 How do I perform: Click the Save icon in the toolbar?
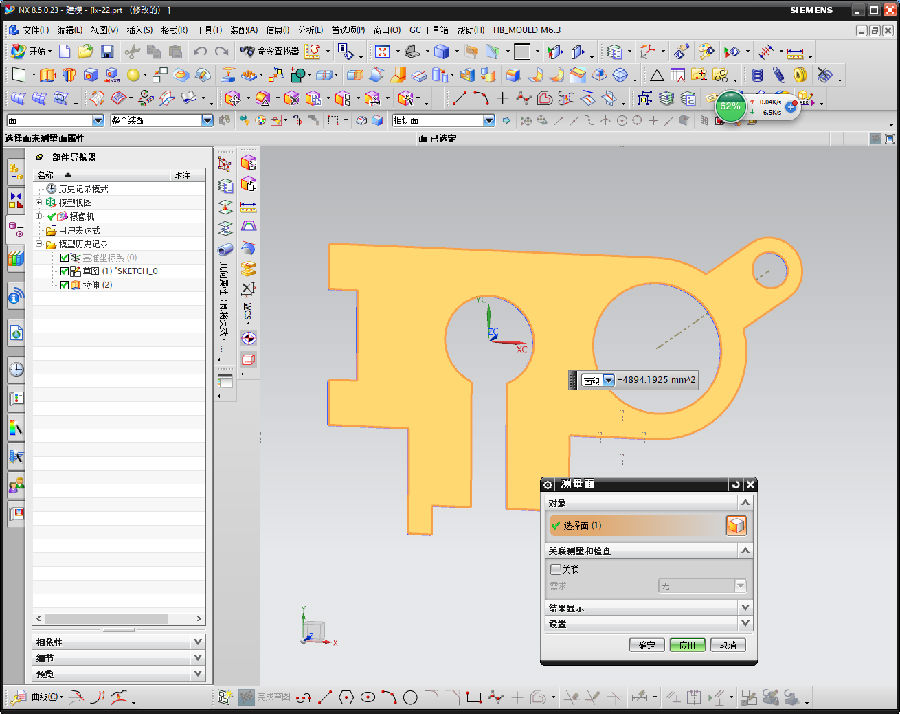coord(107,51)
